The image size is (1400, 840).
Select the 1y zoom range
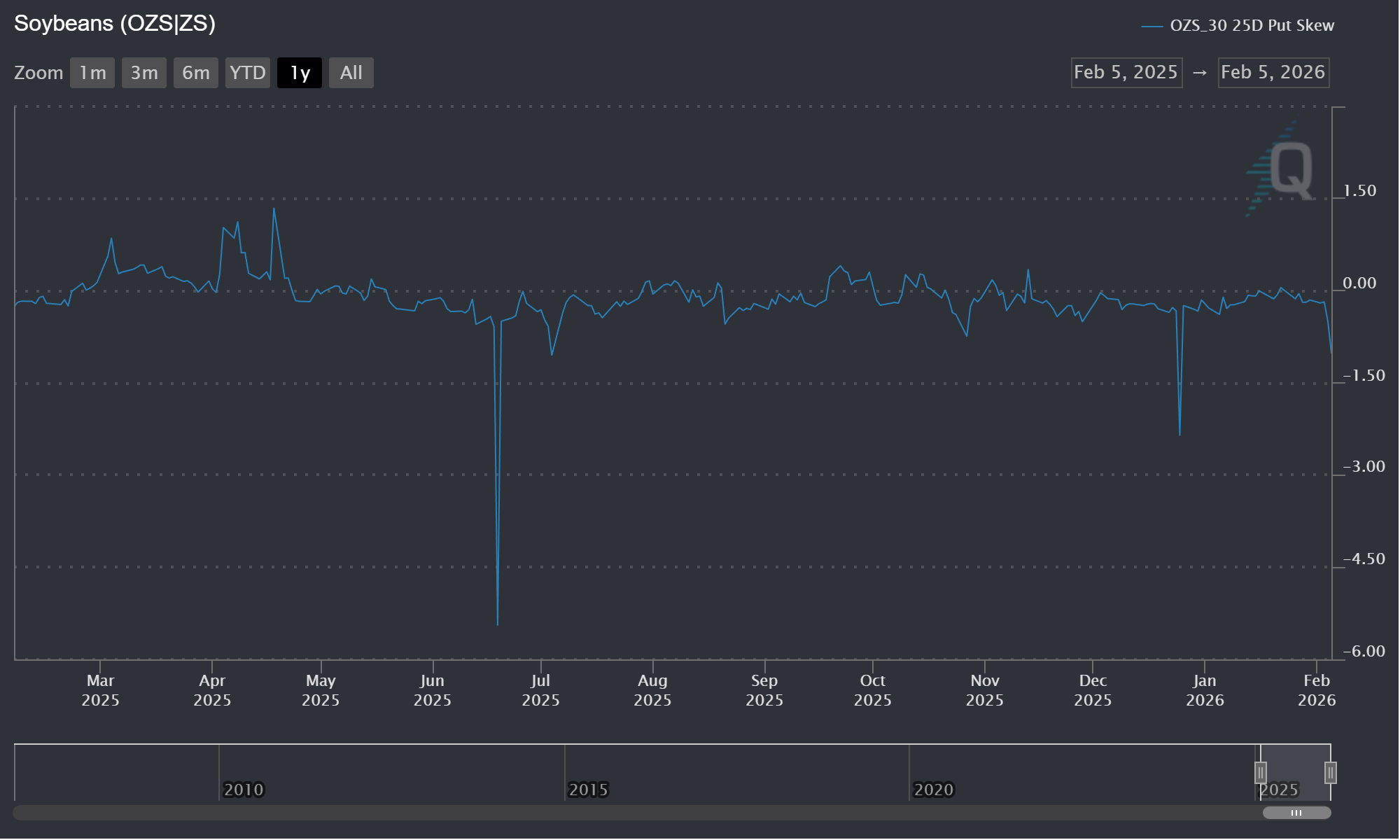tap(300, 73)
